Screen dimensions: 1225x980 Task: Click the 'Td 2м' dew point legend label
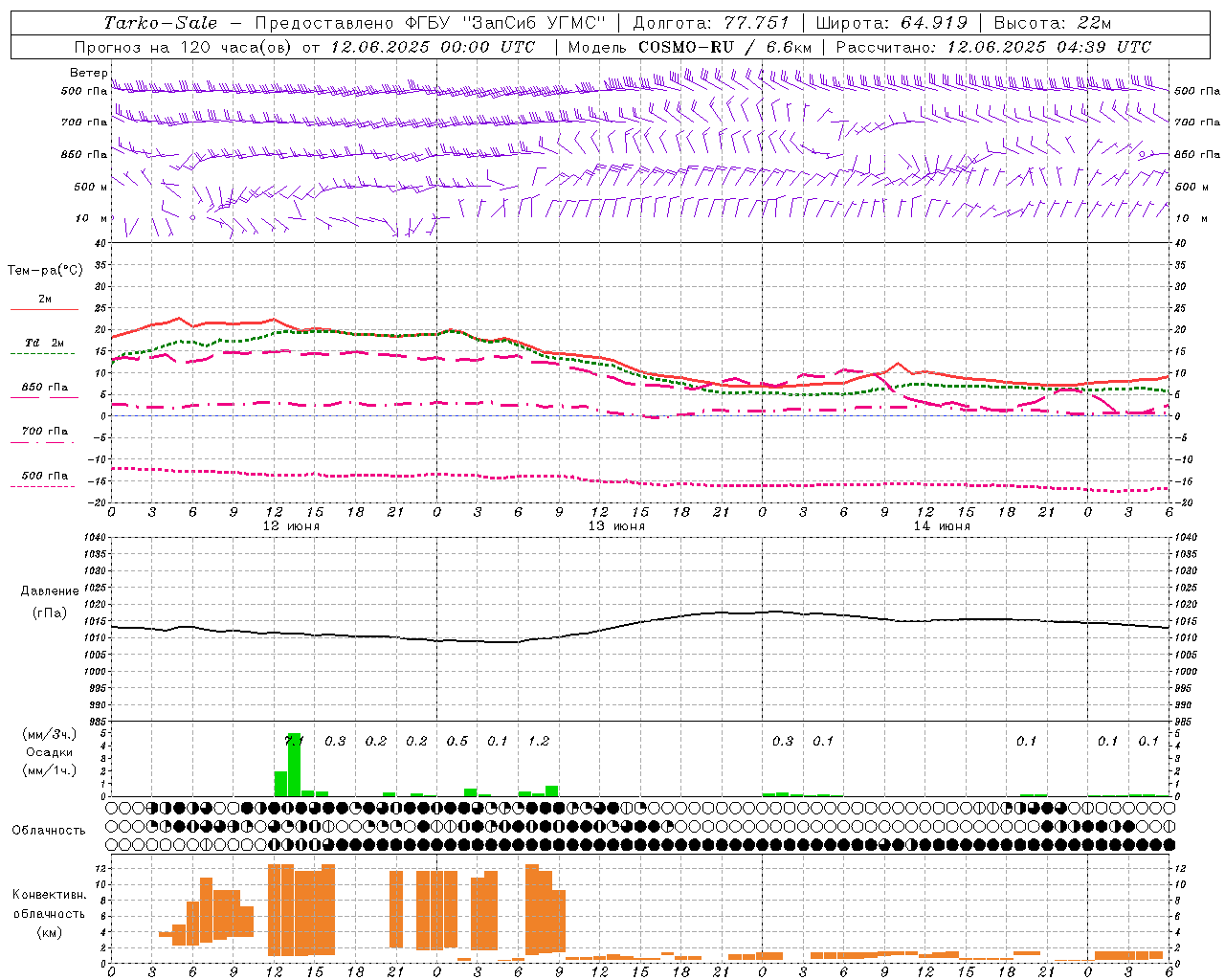pos(45,343)
